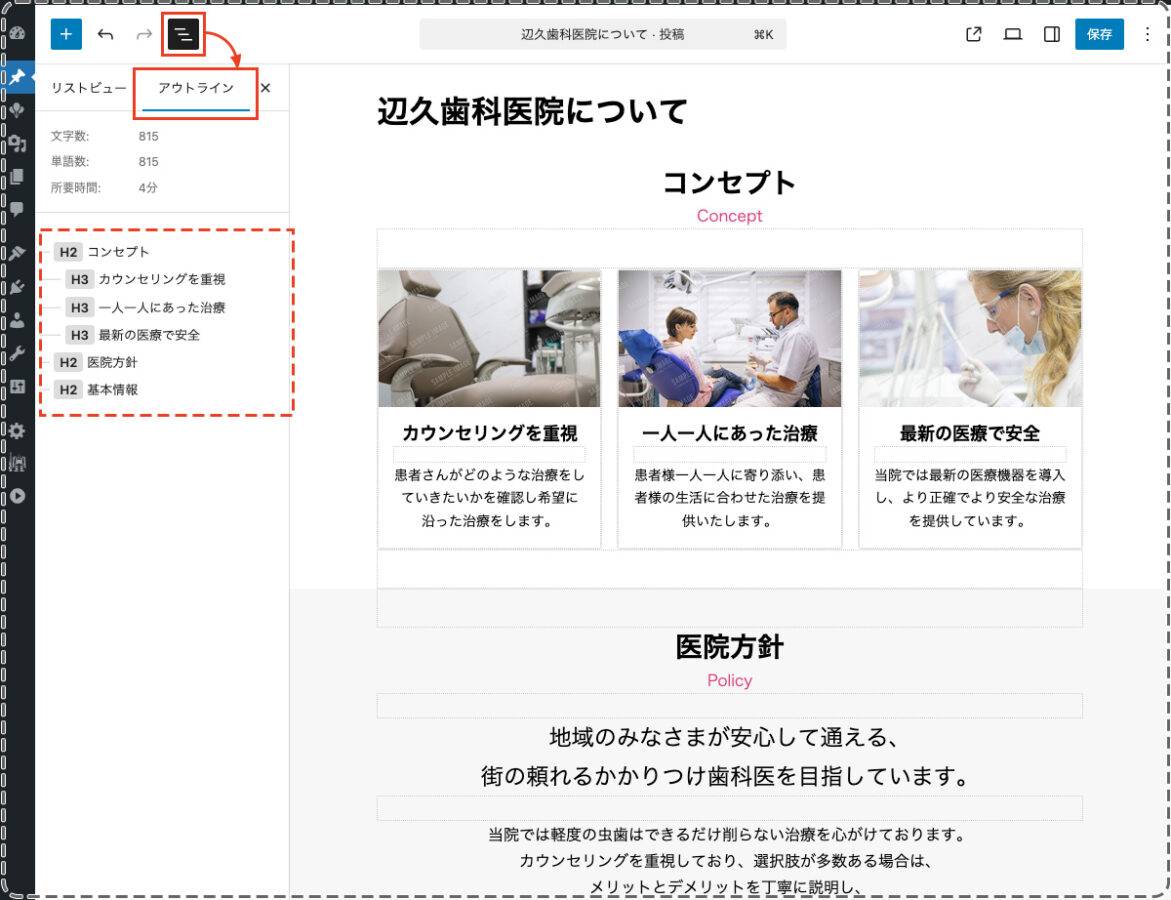The height and width of the screenshot is (900, 1171).
Task: Click the blue block inserter plus button
Action: click(66, 34)
